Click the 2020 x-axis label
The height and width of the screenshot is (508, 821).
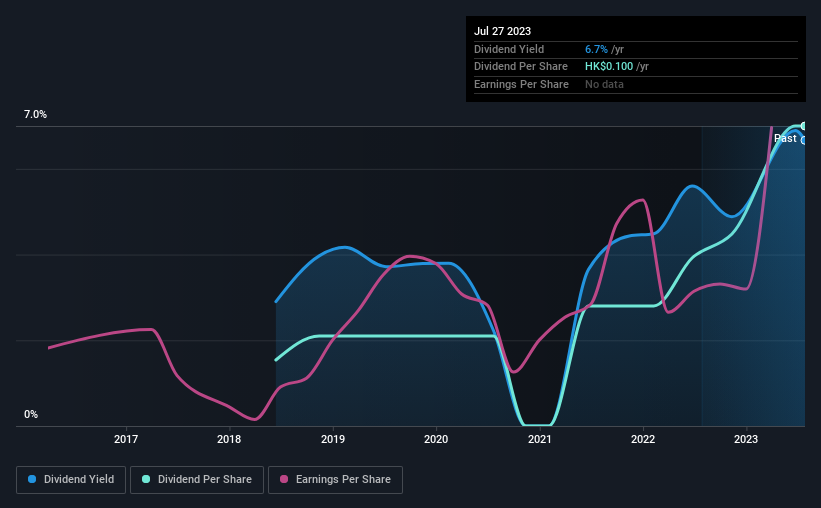pos(436,439)
